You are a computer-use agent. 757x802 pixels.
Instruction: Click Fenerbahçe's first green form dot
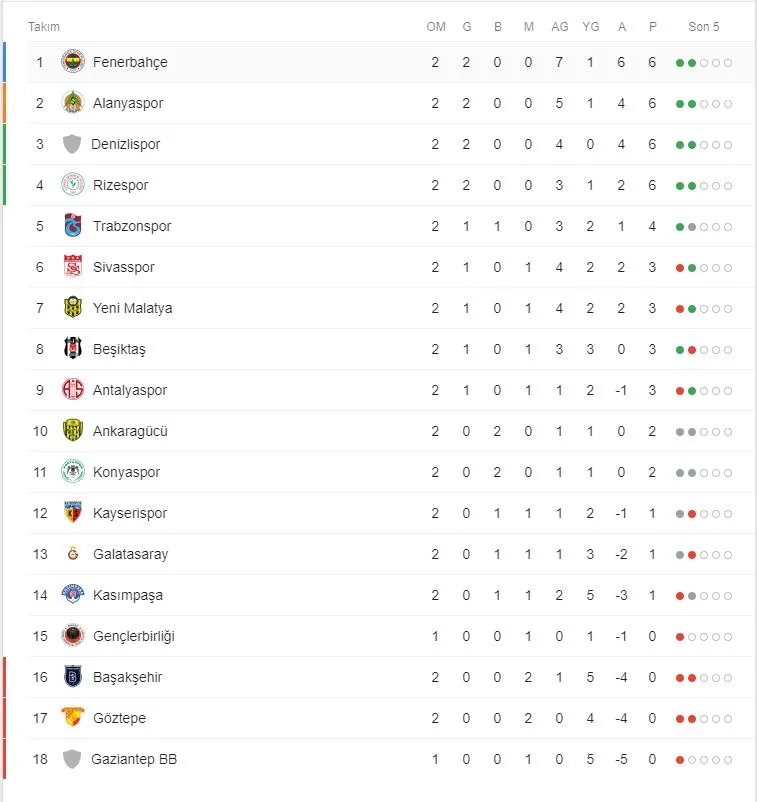pos(680,63)
